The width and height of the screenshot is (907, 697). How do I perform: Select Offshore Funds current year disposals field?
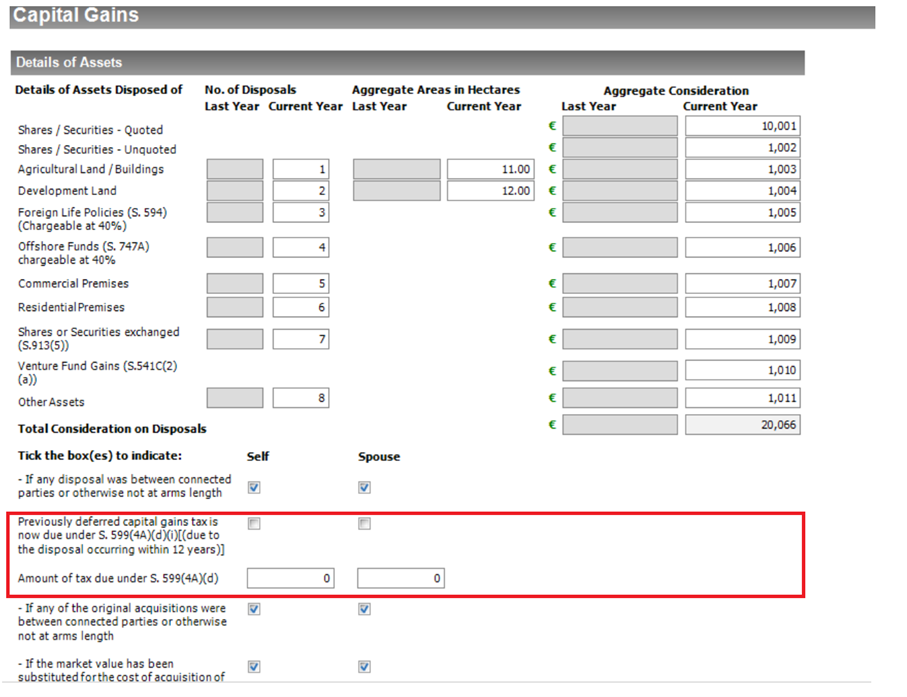[x=301, y=248]
